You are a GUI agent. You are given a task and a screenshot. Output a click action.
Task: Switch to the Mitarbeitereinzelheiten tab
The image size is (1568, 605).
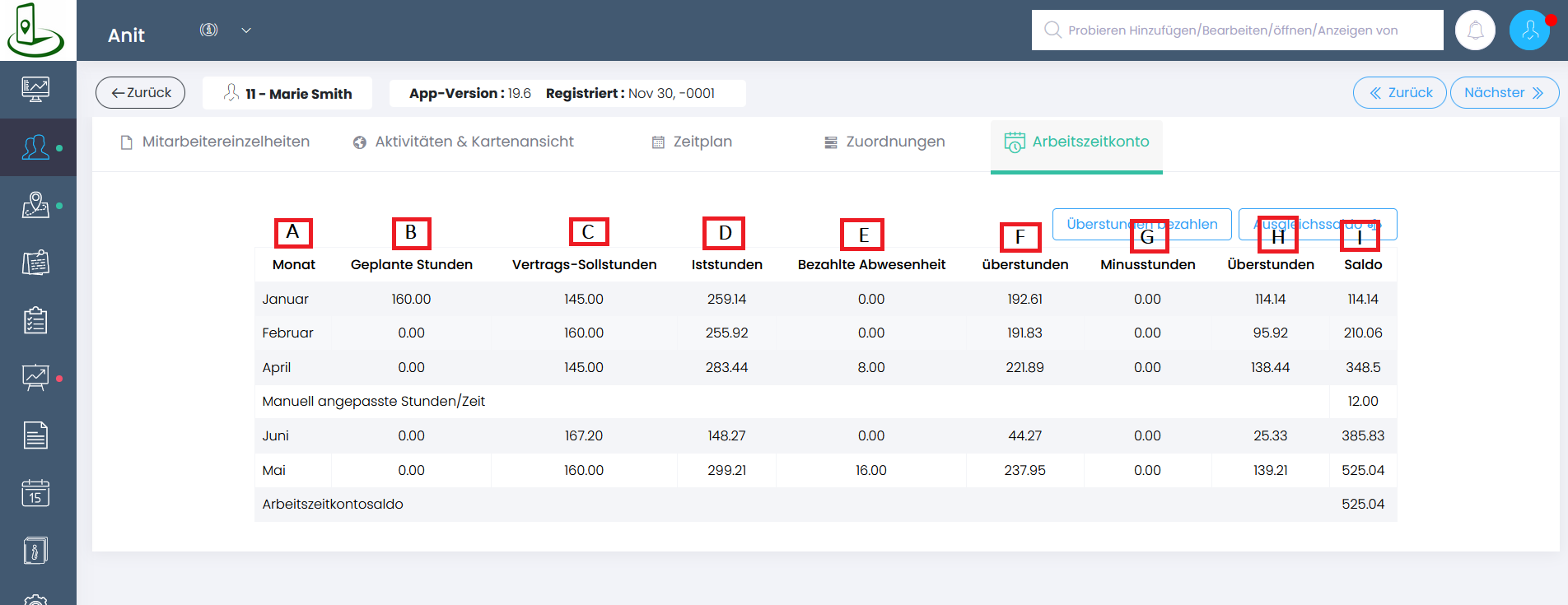pyautogui.click(x=216, y=142)
